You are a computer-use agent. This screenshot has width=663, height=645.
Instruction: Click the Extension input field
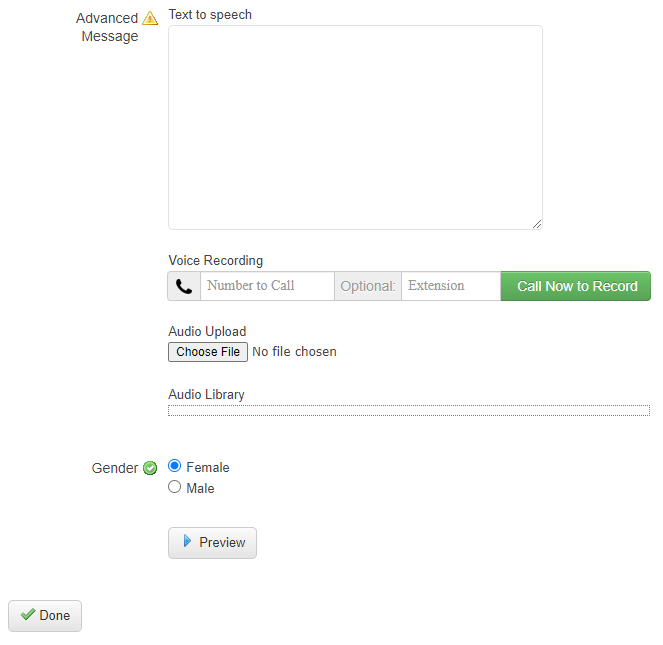click(450, 286)
